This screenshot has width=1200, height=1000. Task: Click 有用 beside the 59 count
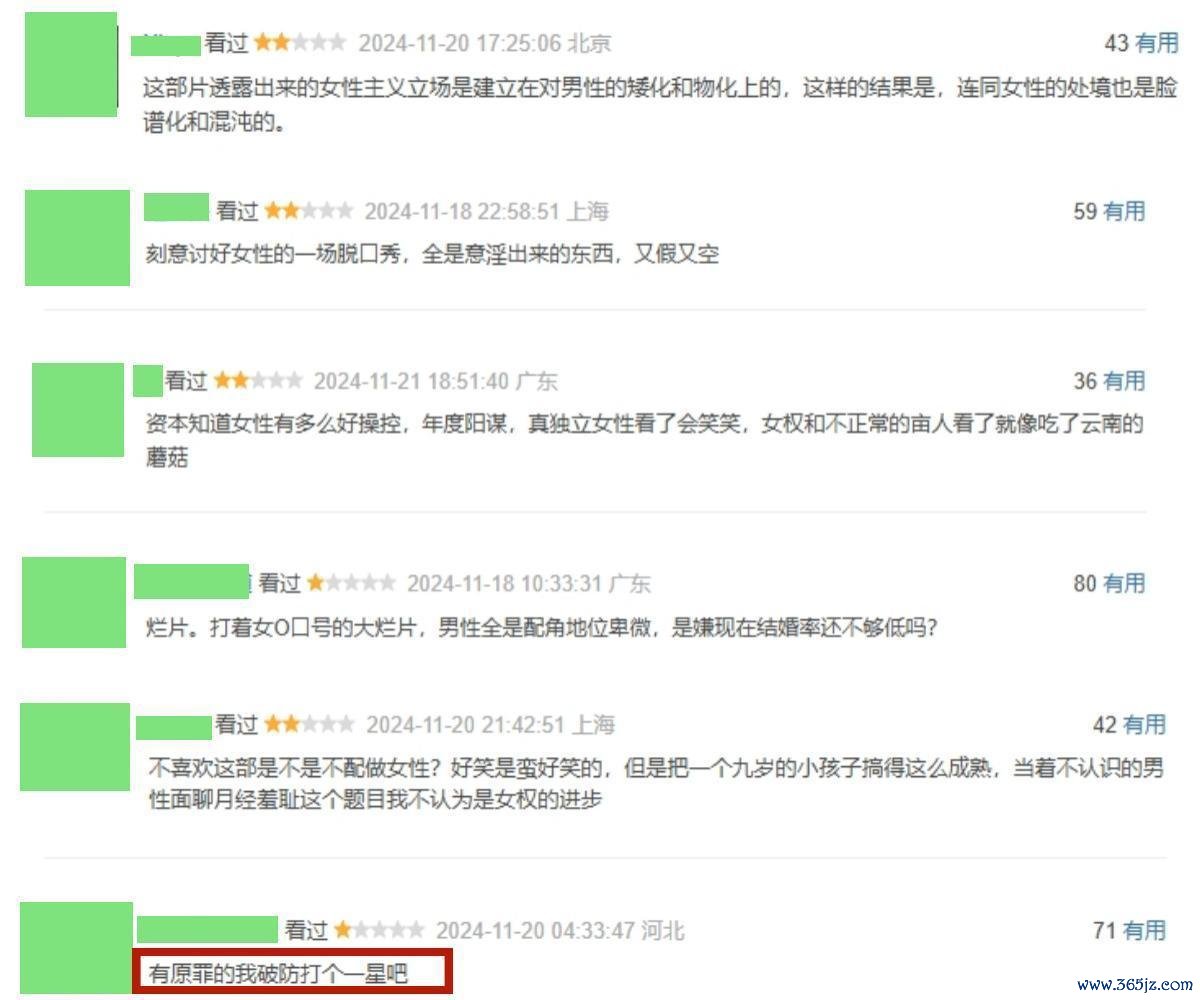pos(1124,211)
